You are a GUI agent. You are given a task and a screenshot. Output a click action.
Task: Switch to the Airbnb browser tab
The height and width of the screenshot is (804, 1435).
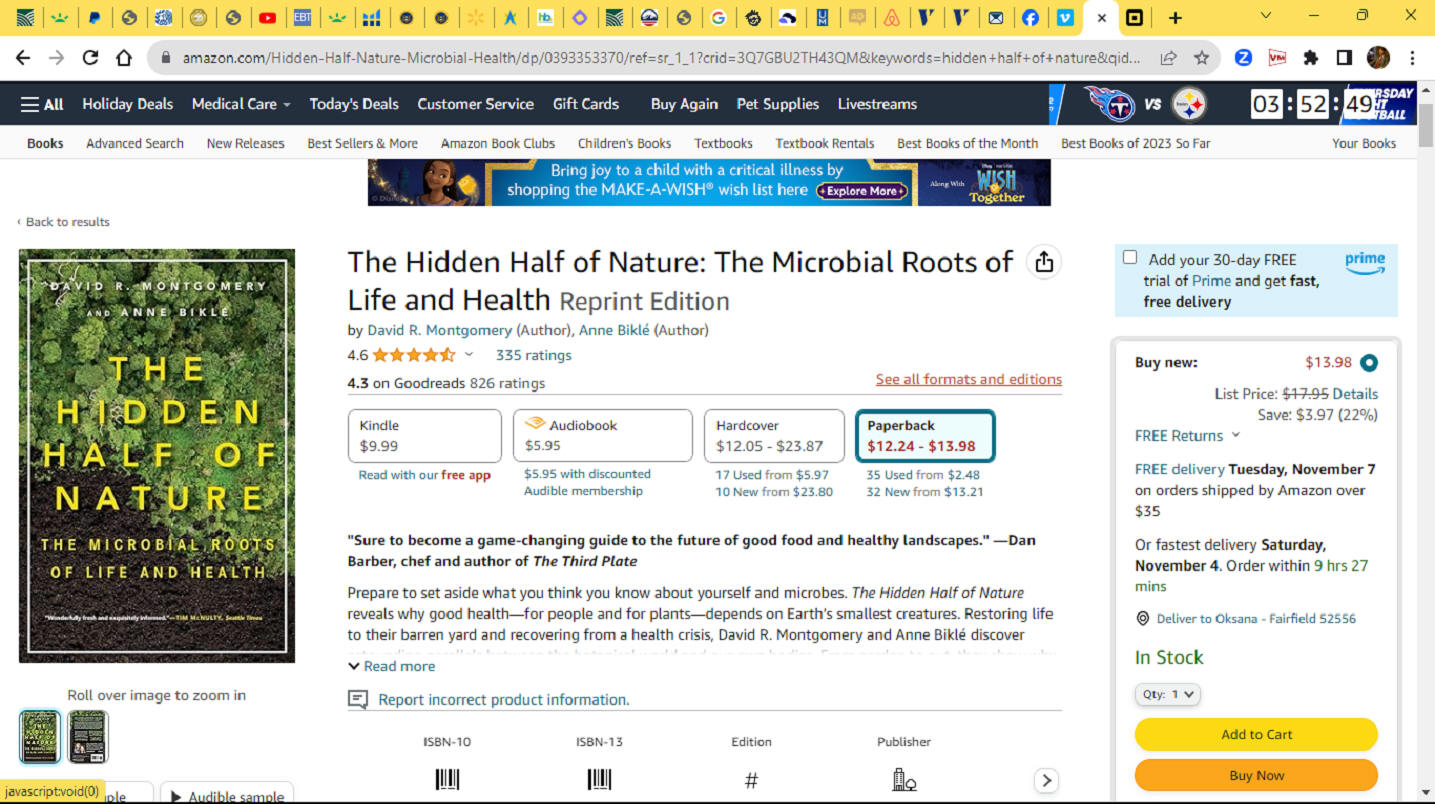pos(892,17)
